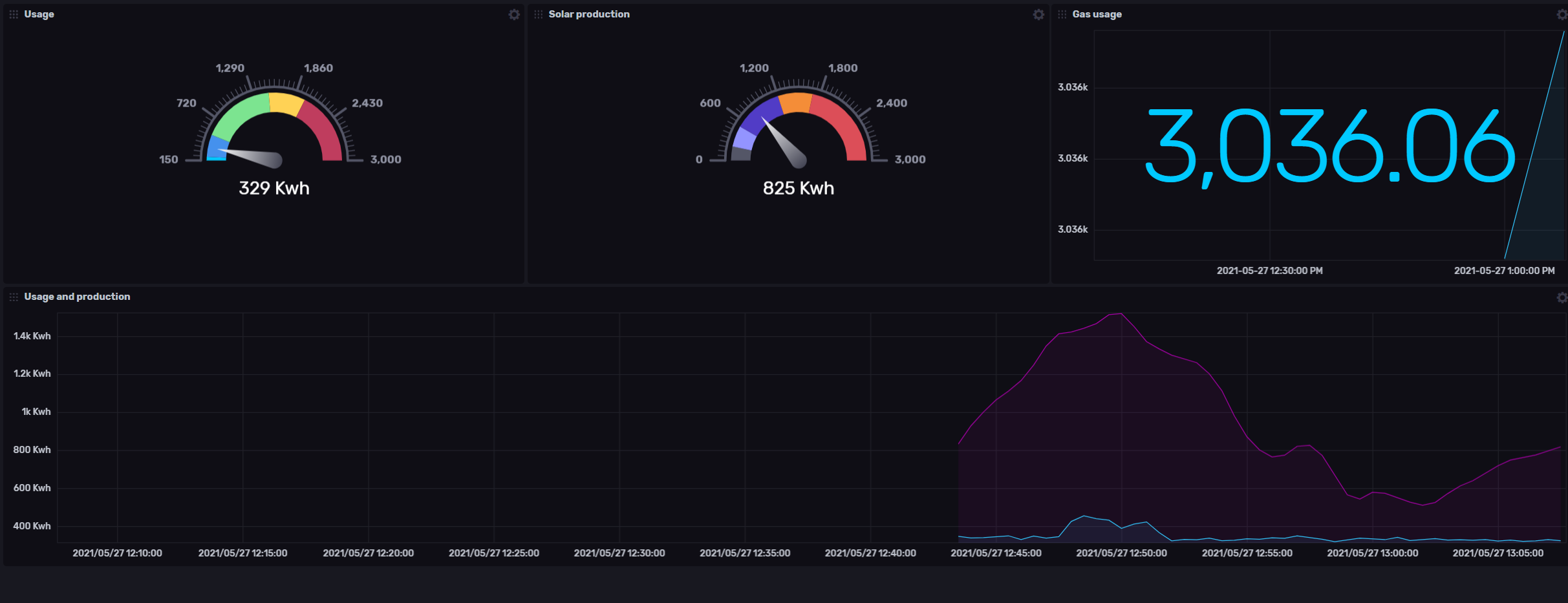Screen dimensions: 1568x603
Task: Open the Usage cell settings gear
Action: (514, 14)
